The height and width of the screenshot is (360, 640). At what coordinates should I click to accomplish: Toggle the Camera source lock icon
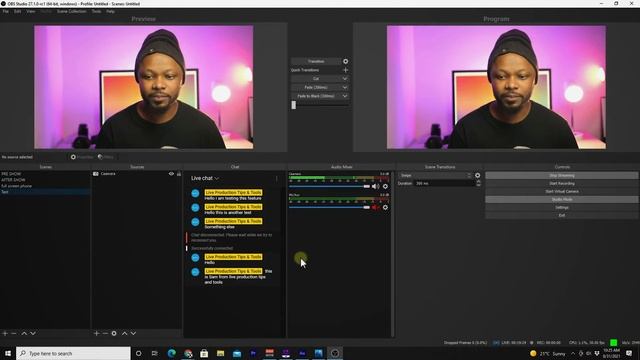(179, 174)
